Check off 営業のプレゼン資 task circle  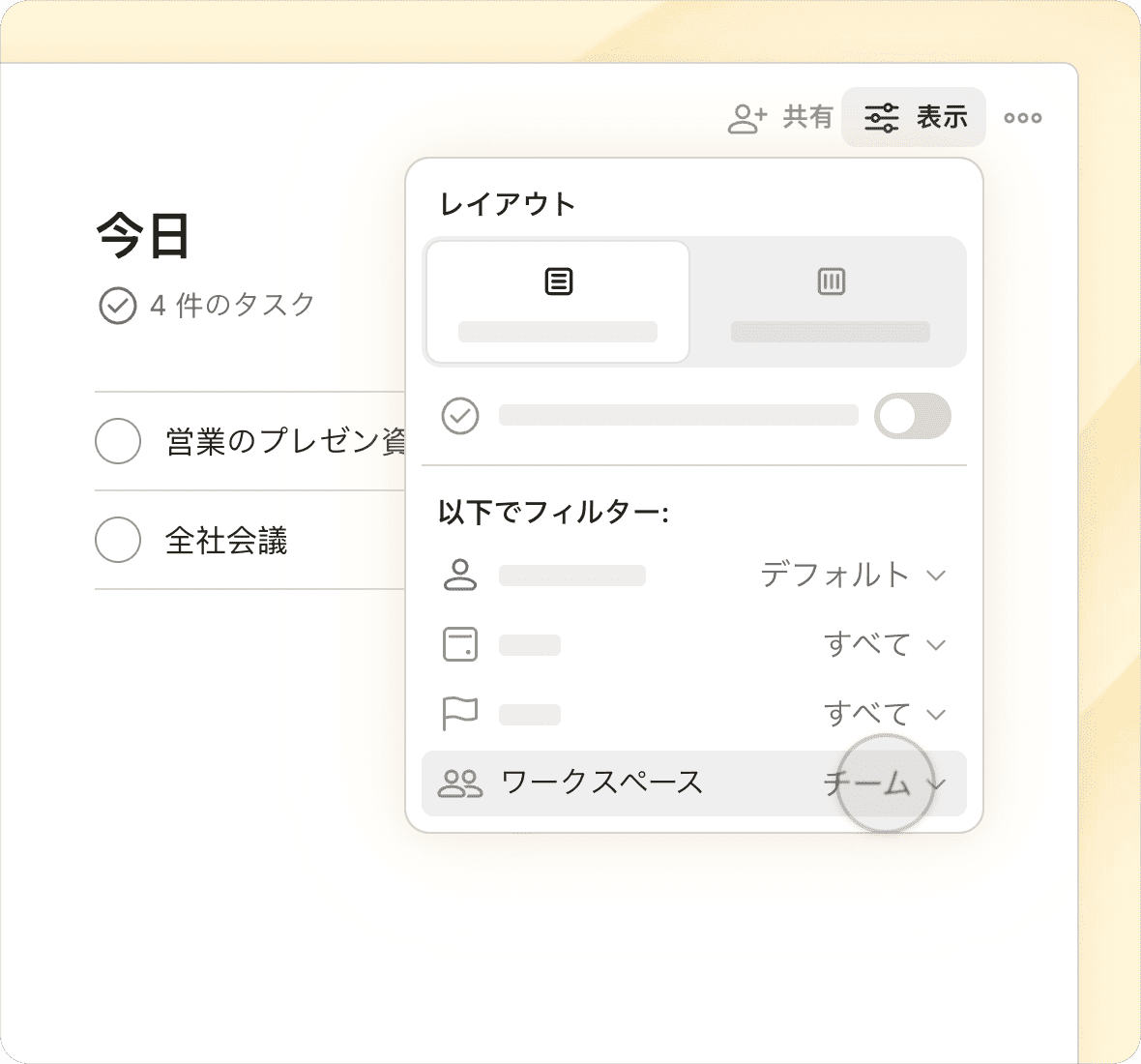click(x=118, y=441)
